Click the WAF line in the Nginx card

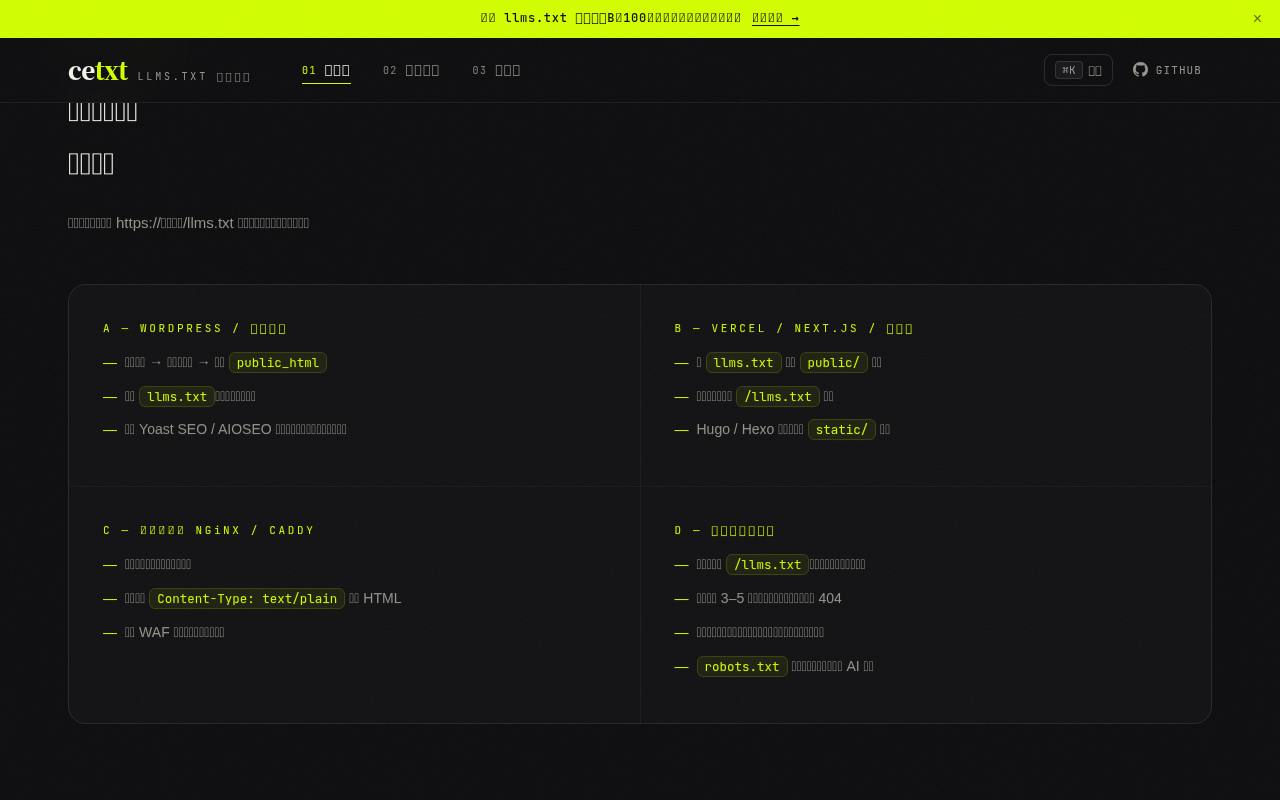point(174,632)
